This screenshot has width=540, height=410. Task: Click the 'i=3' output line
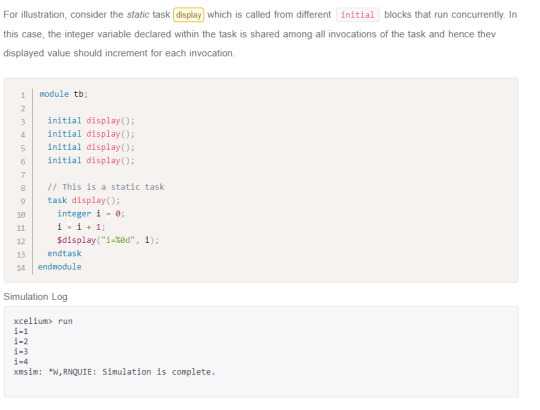[21, 351]
